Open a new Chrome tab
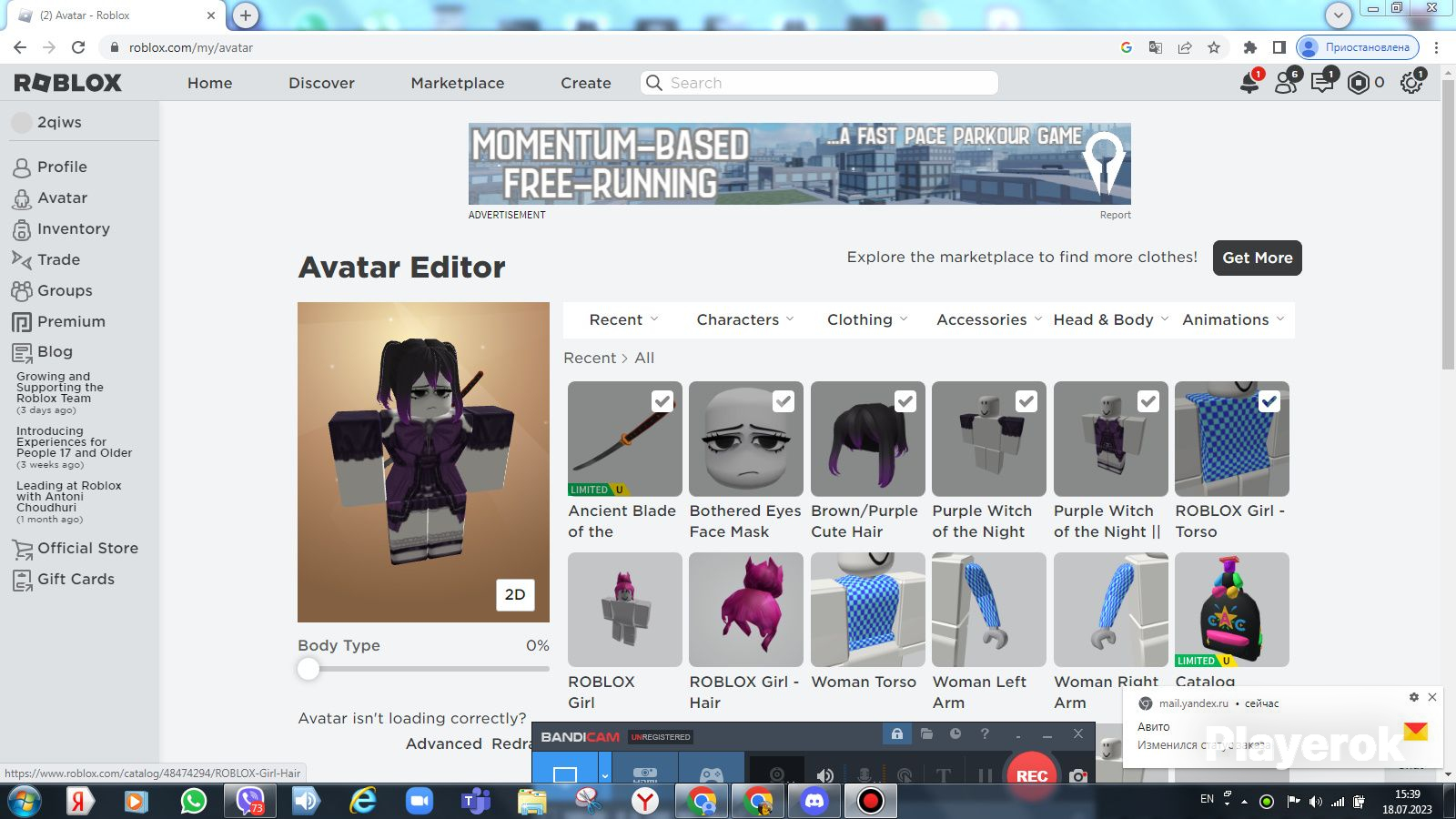Viewport: 1456px width, 819px height. tap(246, 15)
